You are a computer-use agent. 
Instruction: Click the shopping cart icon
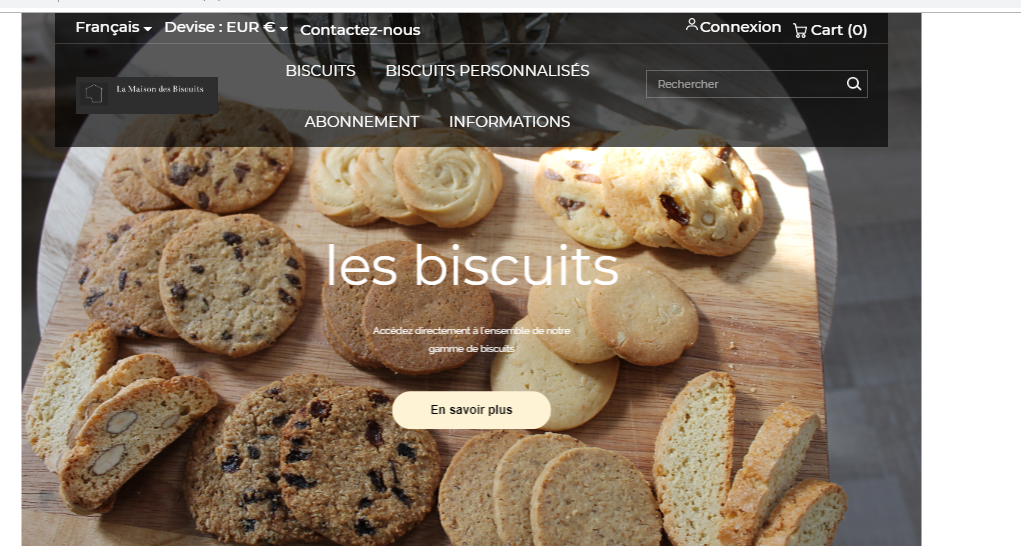click(800, 30)
